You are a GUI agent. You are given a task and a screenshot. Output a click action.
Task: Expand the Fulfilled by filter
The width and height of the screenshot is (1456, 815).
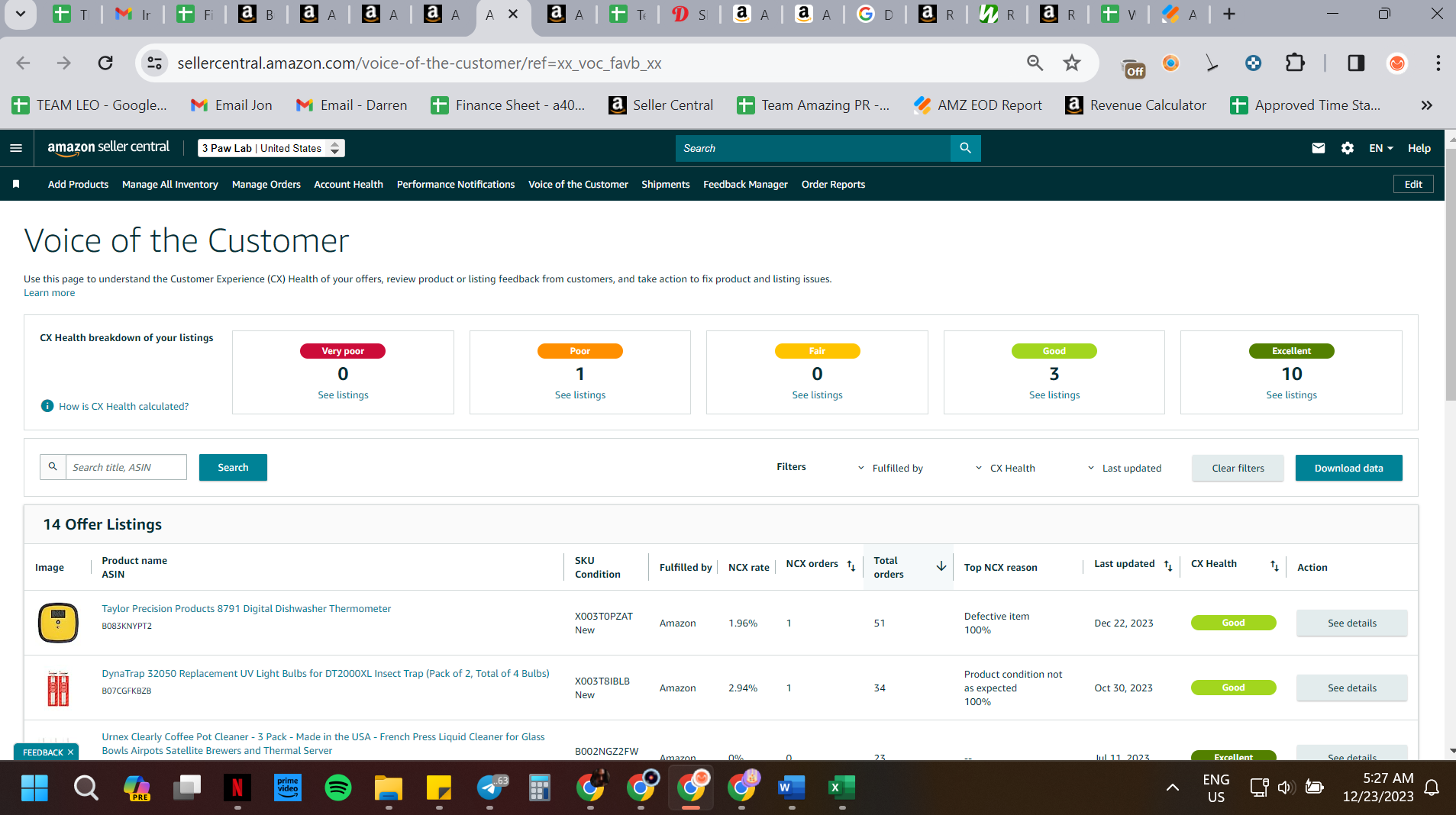tap(890, 468)
